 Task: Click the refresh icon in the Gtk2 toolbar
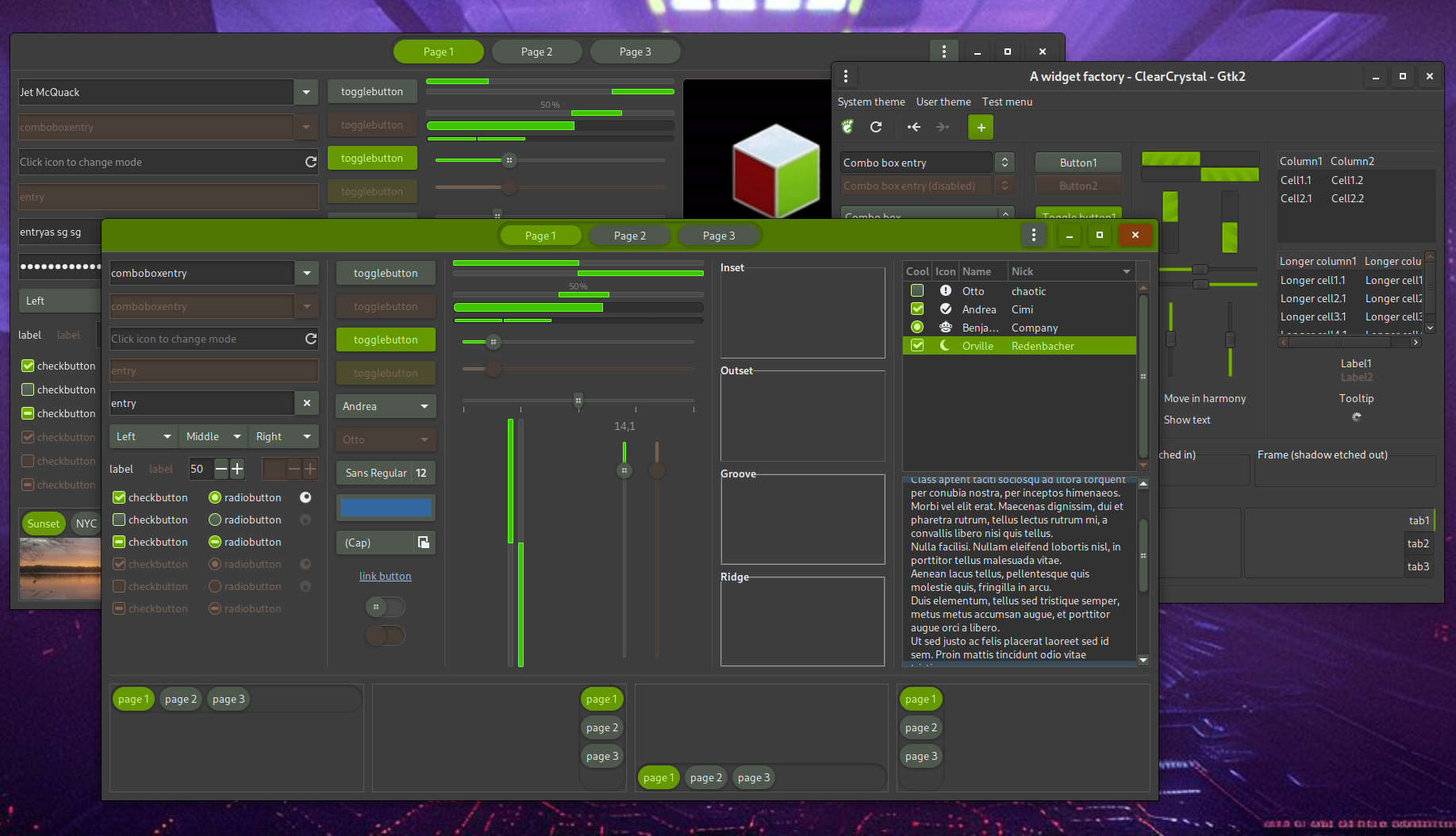(876, 127)
